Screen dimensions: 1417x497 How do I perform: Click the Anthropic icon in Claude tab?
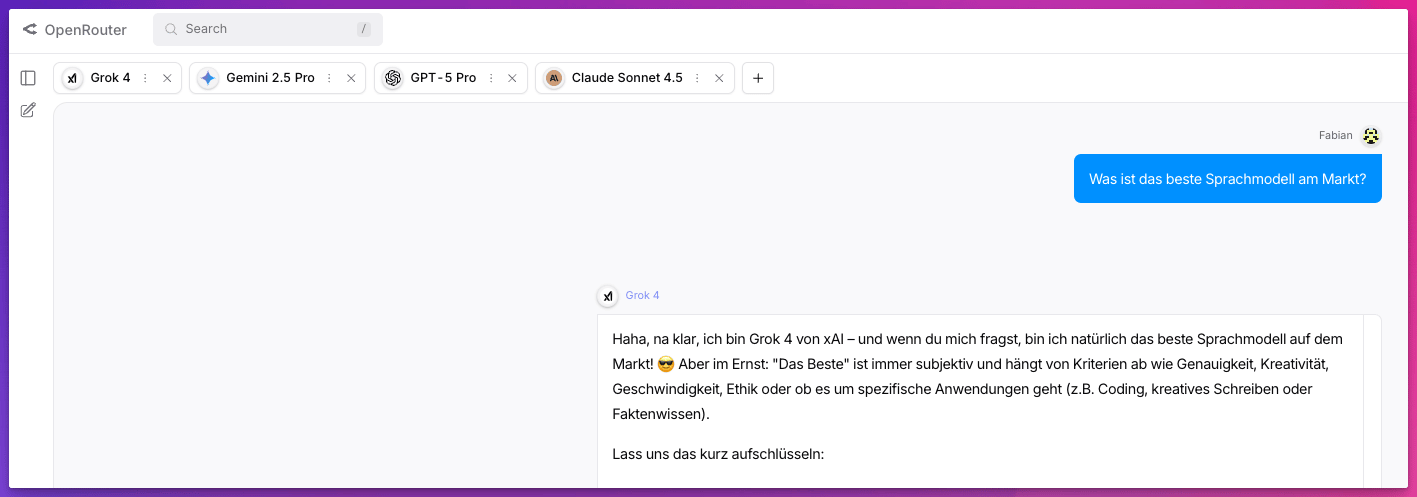pos(554,78)
